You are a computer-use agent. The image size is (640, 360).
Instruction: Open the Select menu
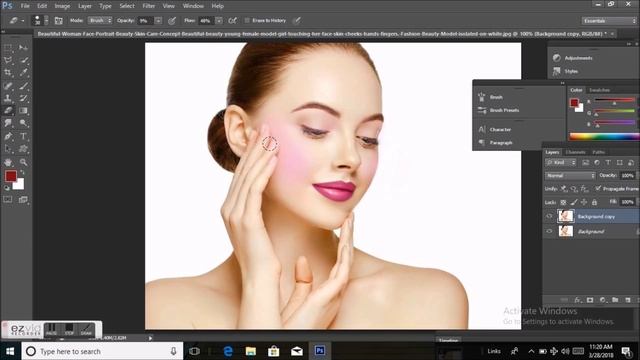click(x=127, y=6)
